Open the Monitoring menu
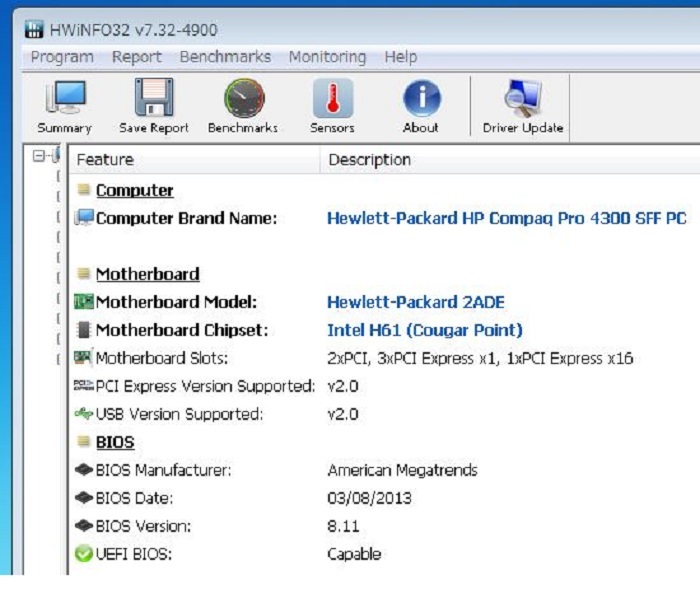 327,57
